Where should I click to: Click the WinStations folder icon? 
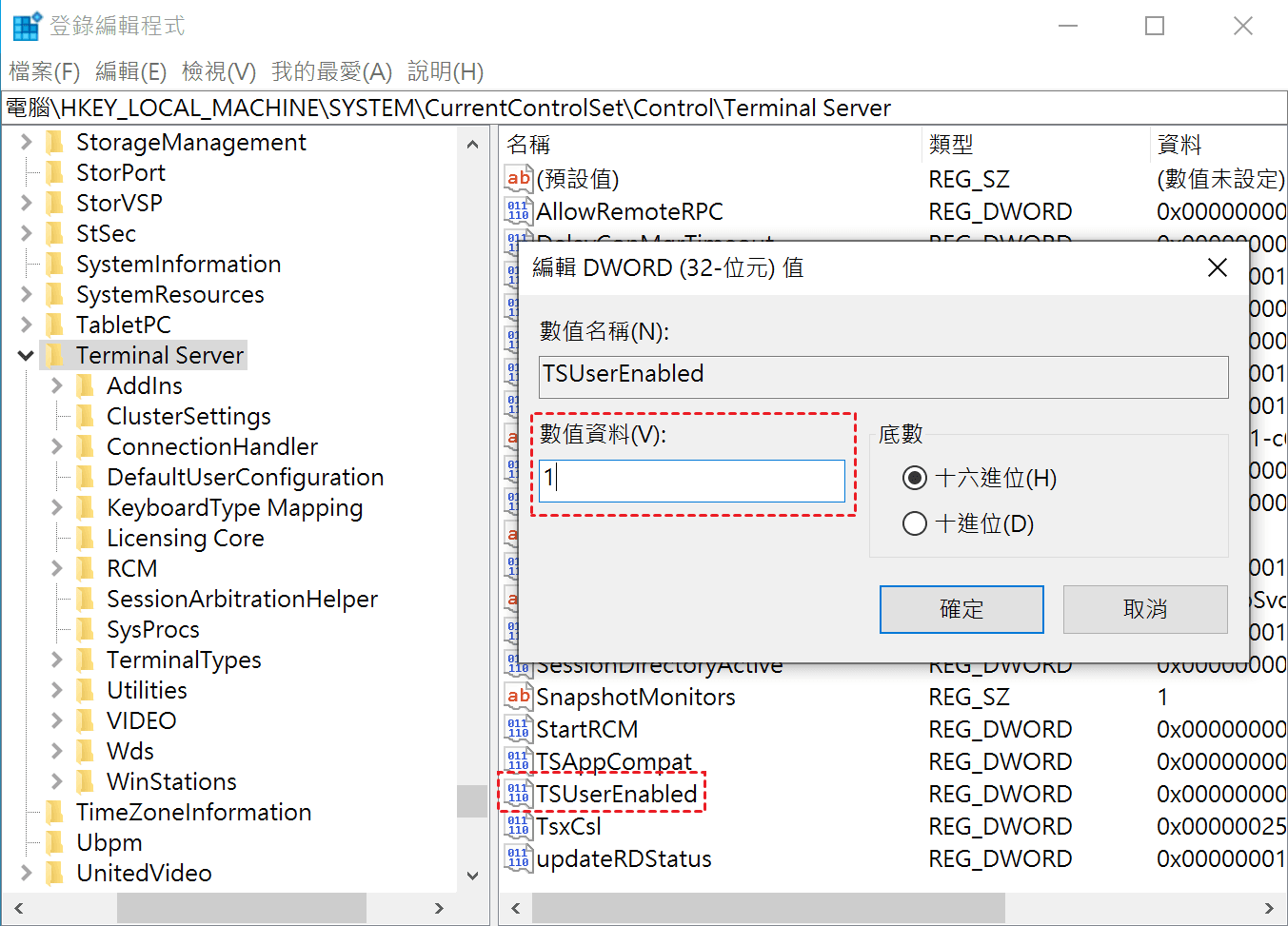87,782
